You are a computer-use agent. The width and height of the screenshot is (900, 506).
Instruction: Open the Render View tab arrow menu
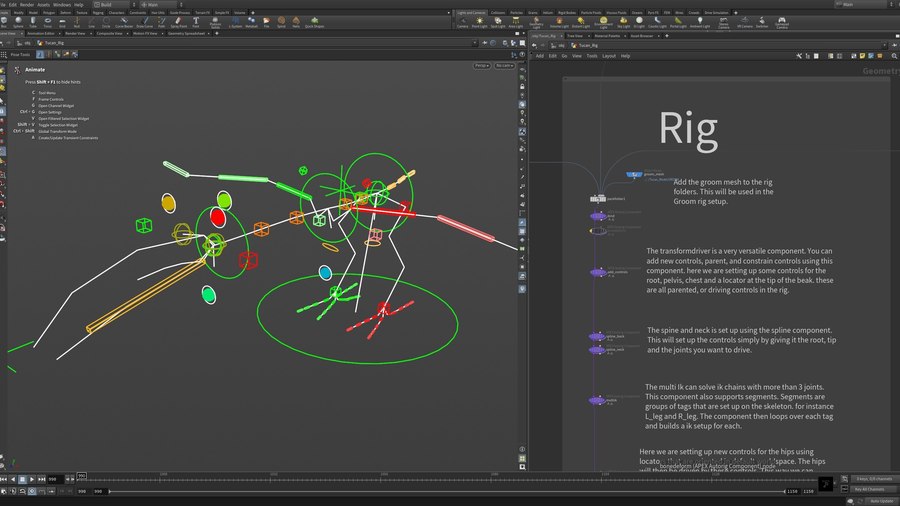coord(91,34)
